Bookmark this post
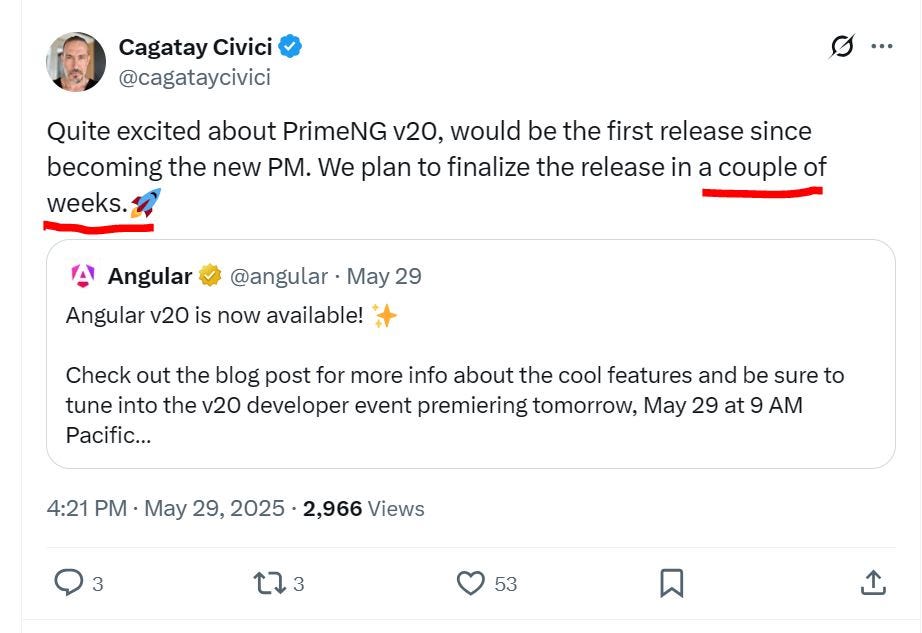 click(x=672, y=582)
